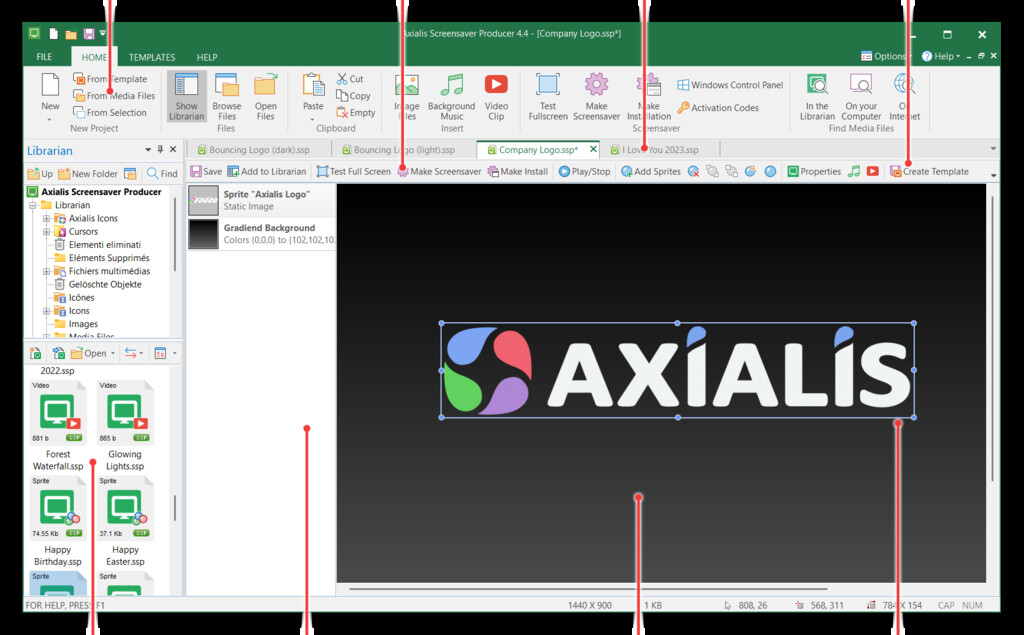The height and width of the screenshot is (635, 1024).
Task: Pin the Librarian panel with pushpin icon
Action: [160, 150]
